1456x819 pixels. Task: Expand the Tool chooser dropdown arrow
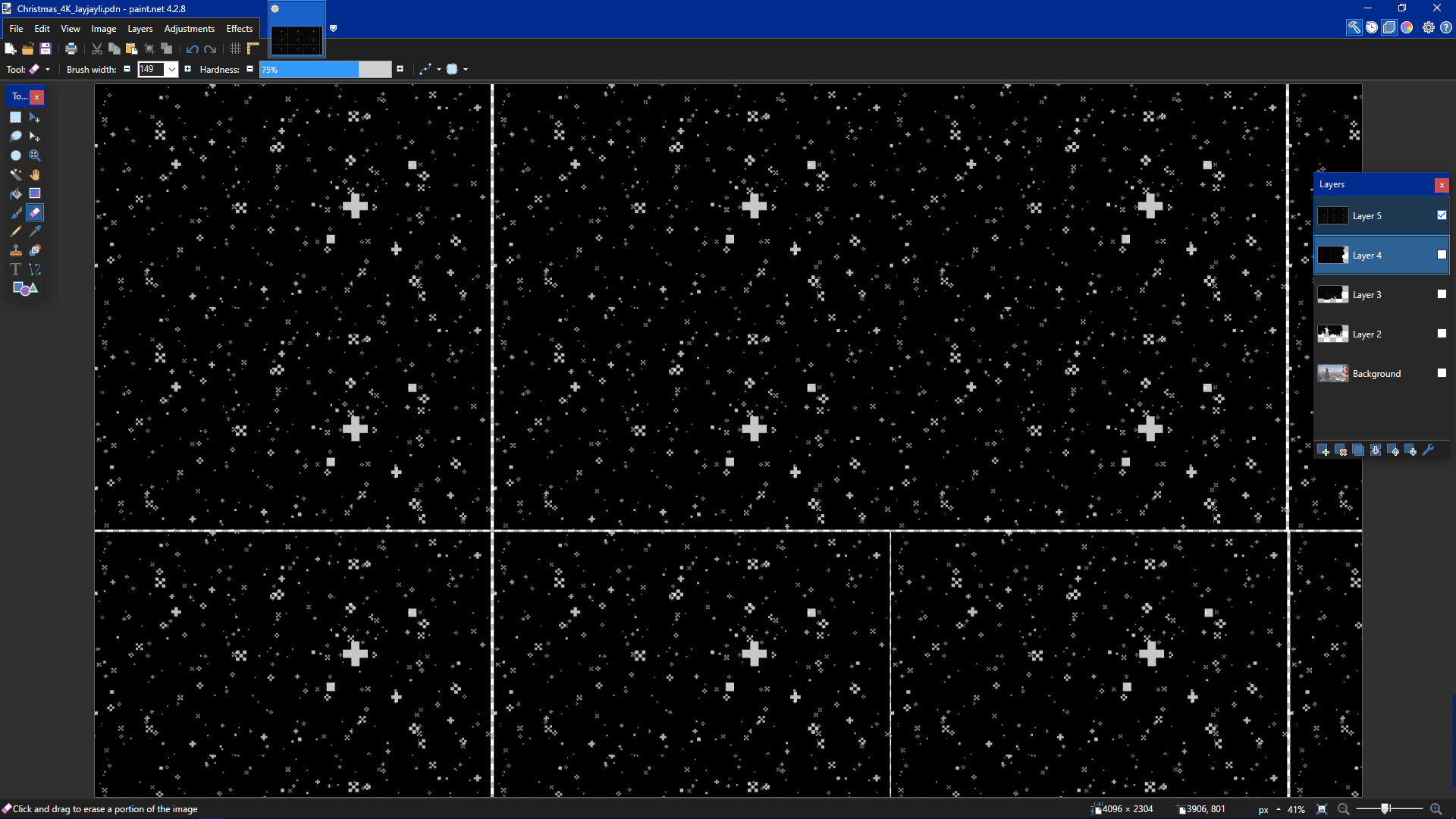click(x=48, y=70)
